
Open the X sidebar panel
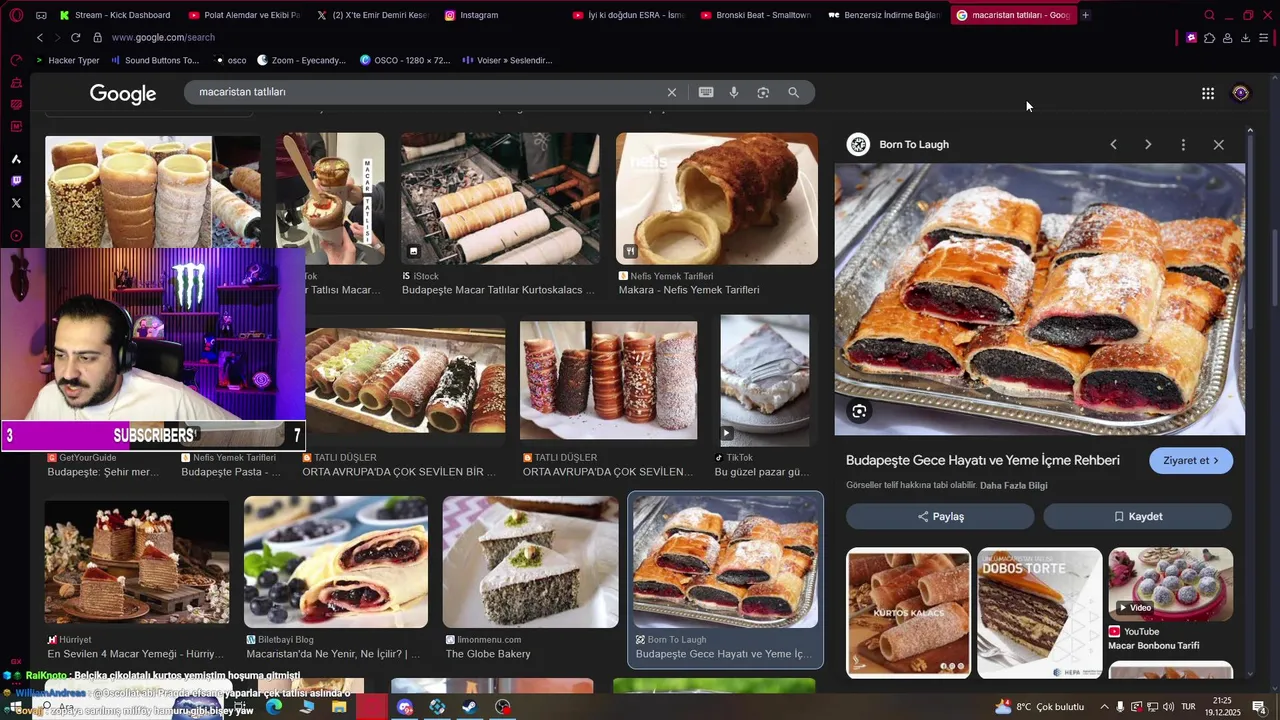click(16, 203)
